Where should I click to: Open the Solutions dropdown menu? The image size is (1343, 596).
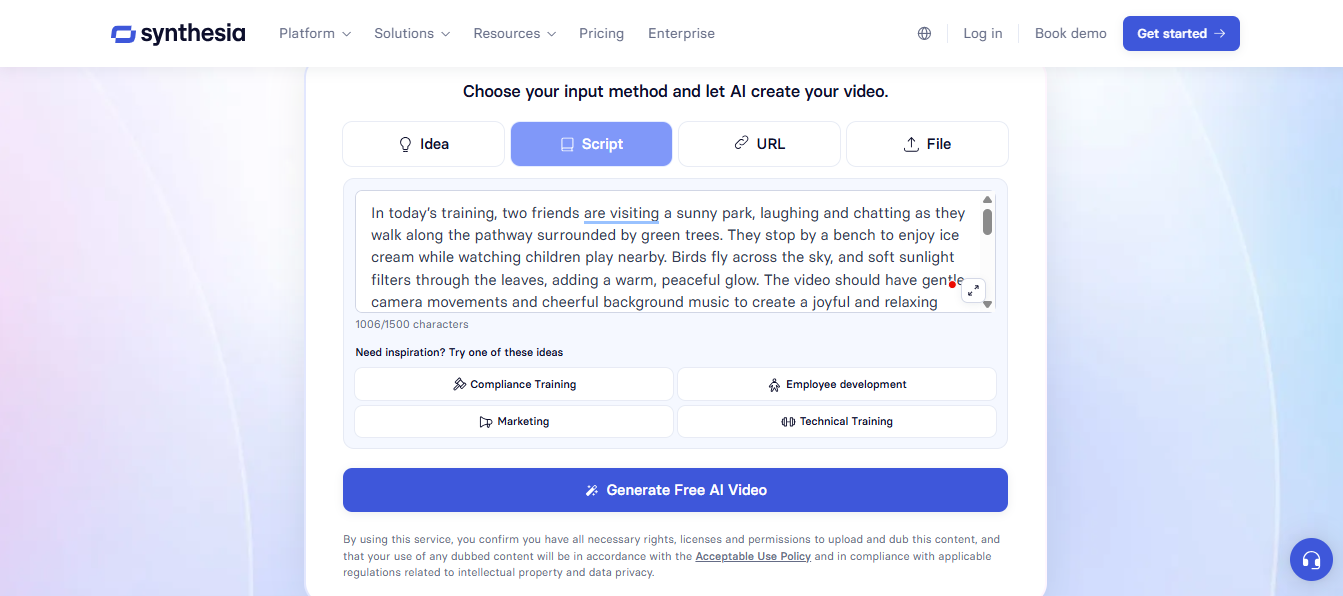point(412,33)
